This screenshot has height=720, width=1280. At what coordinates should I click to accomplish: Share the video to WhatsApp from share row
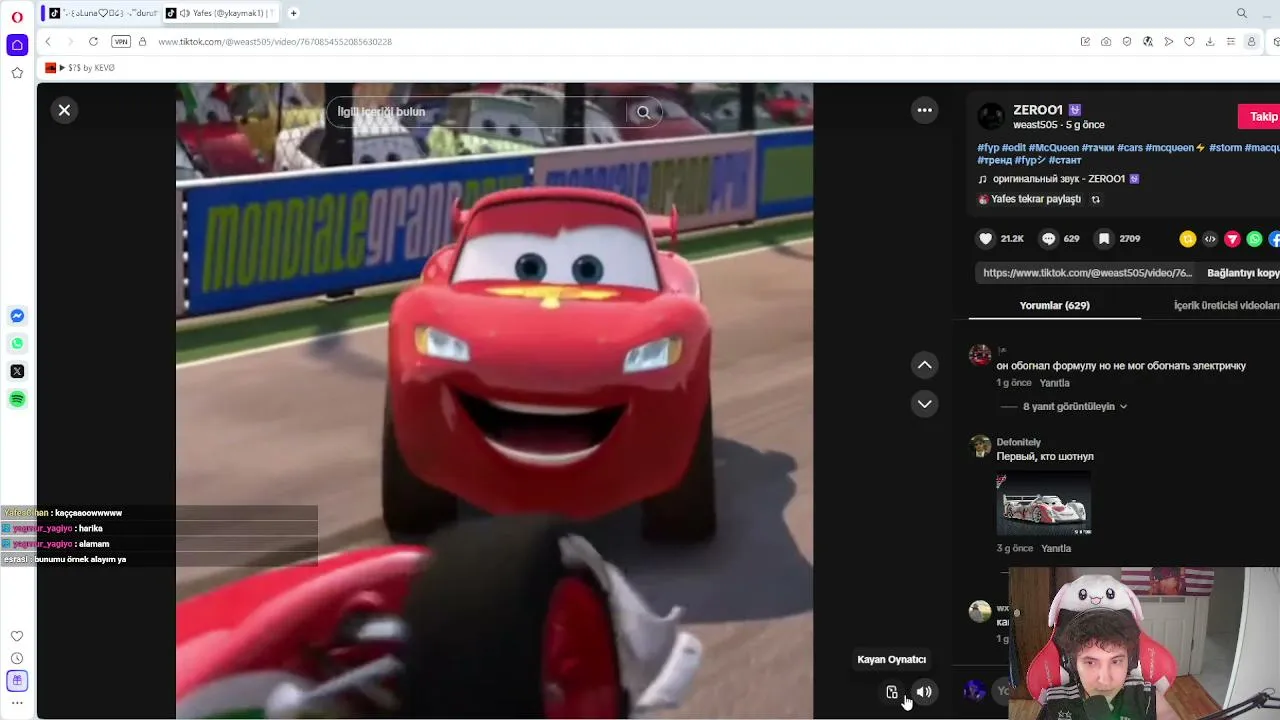coord(1254,239)
